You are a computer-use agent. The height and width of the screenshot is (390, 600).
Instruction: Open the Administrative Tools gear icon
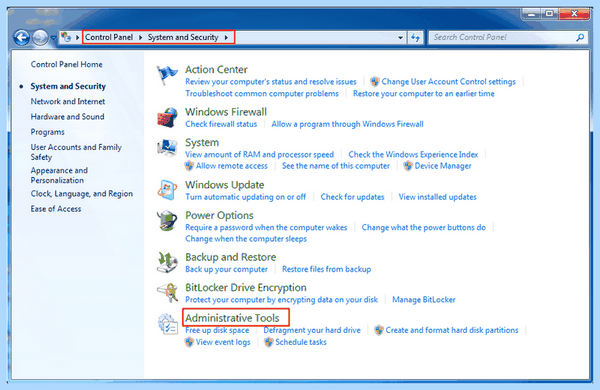click(168, 324)
